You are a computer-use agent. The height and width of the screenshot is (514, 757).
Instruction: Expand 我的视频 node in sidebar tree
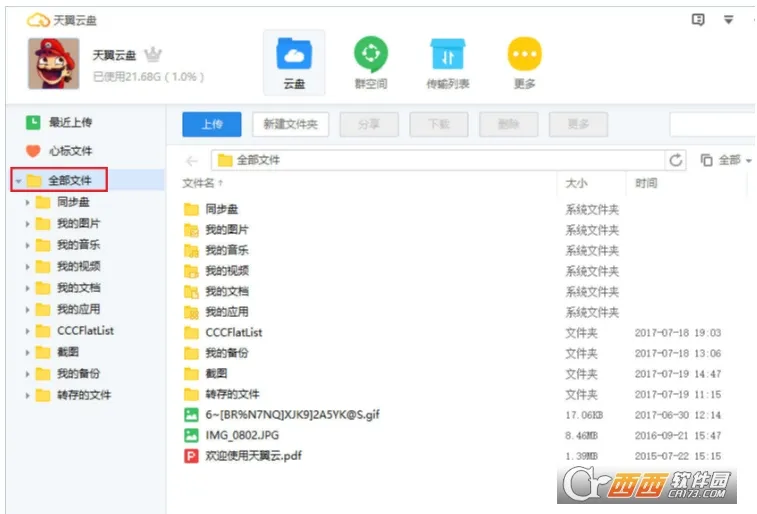click(28, 267)
